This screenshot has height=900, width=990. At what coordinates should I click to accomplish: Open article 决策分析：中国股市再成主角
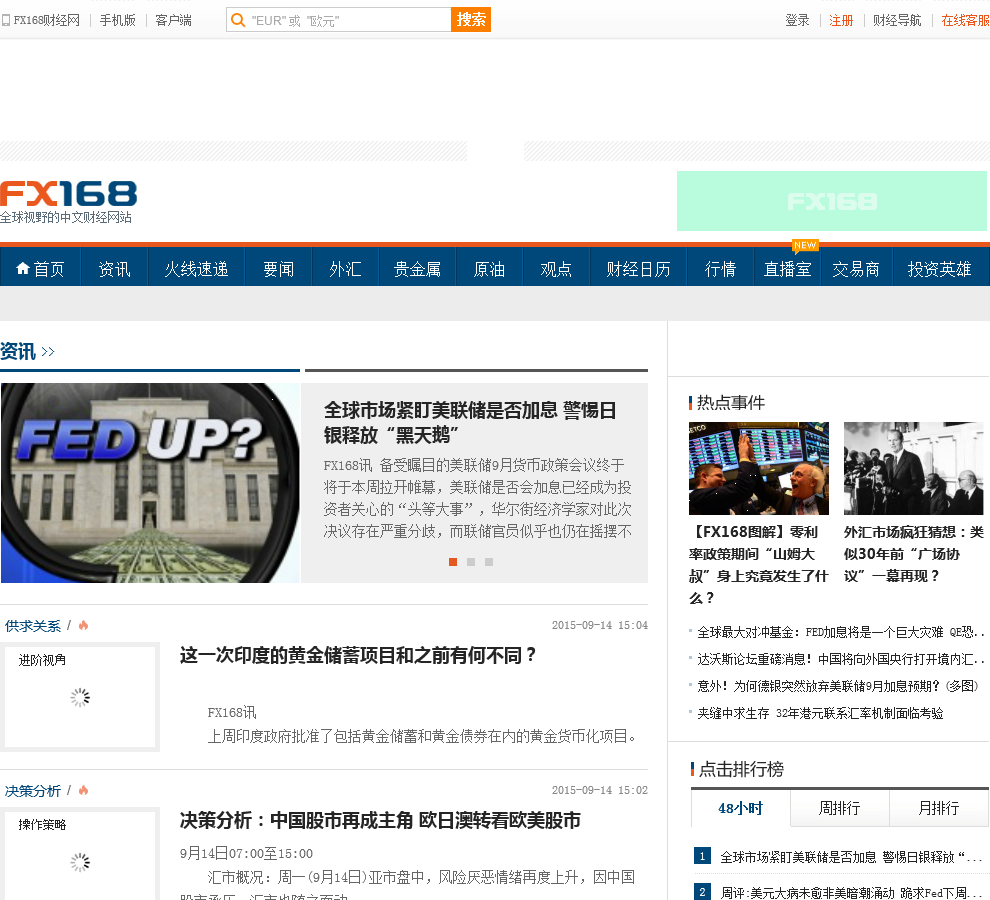pos(380,820)
